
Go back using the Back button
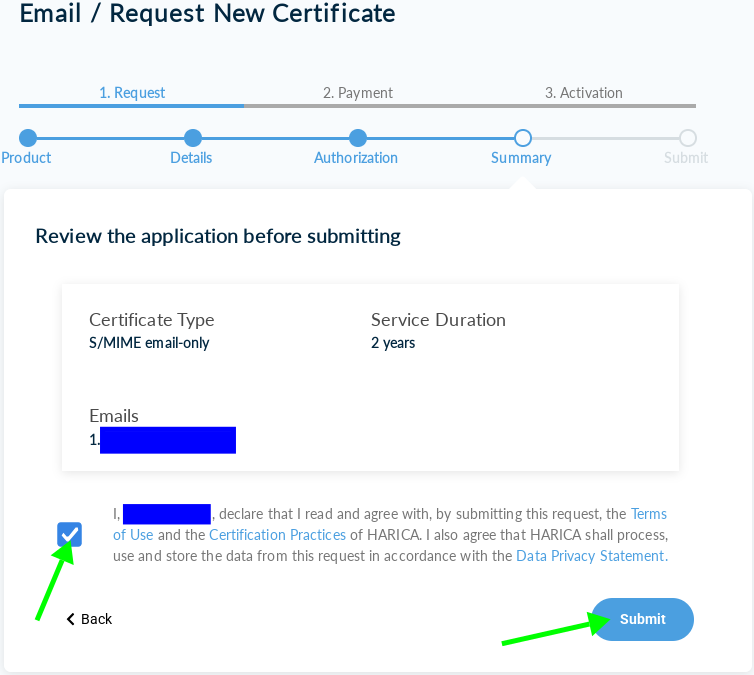pyautogui.click(x=89, y=619)
